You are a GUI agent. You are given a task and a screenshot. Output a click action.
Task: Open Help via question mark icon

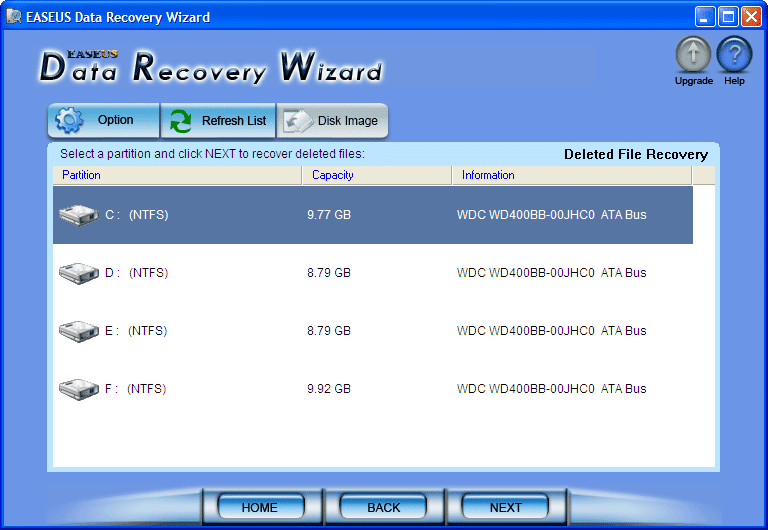pyautogui.click(x=734, y=54)
